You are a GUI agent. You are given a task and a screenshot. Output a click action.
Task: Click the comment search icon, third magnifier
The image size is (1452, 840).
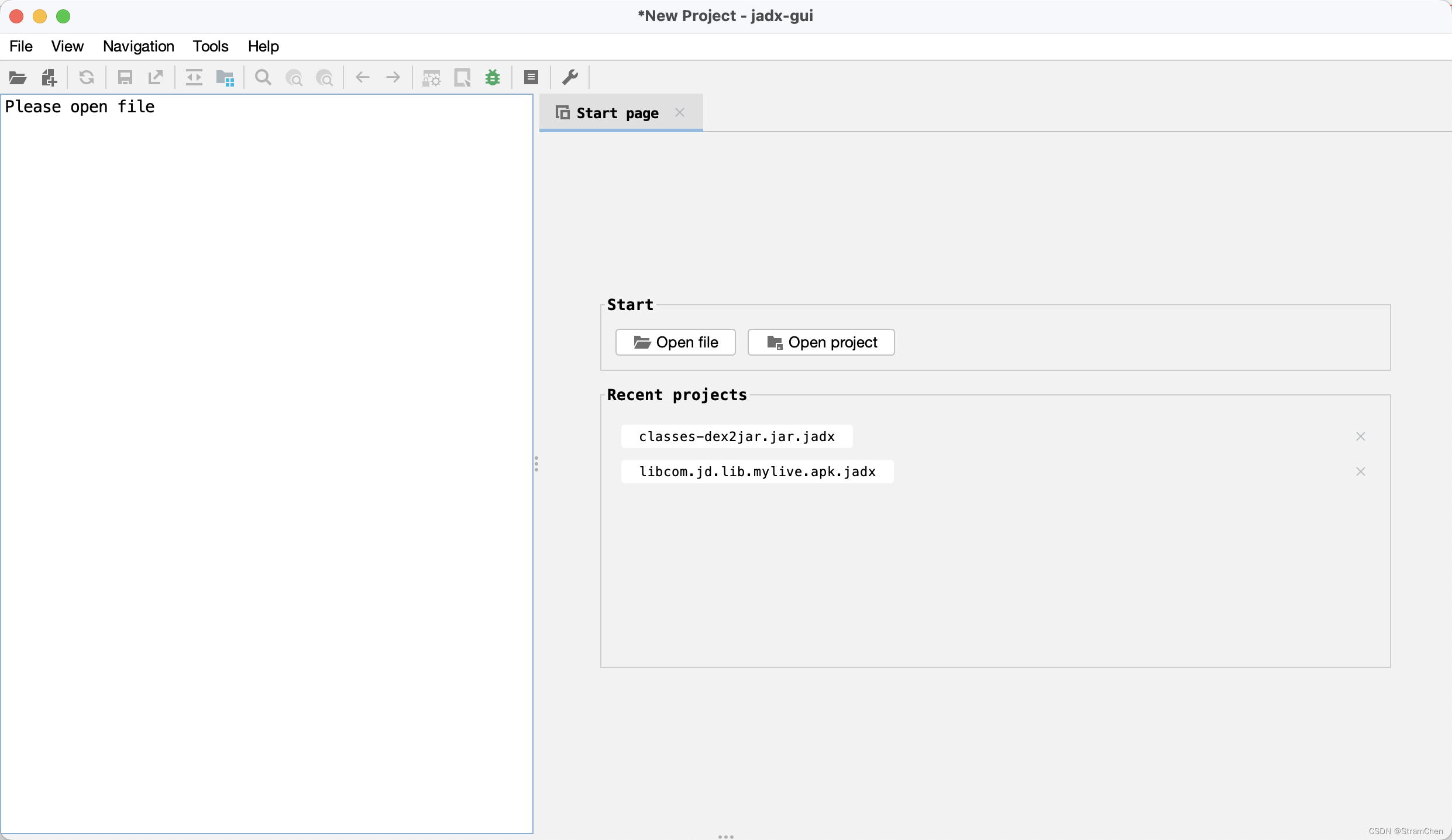[324, 77]
